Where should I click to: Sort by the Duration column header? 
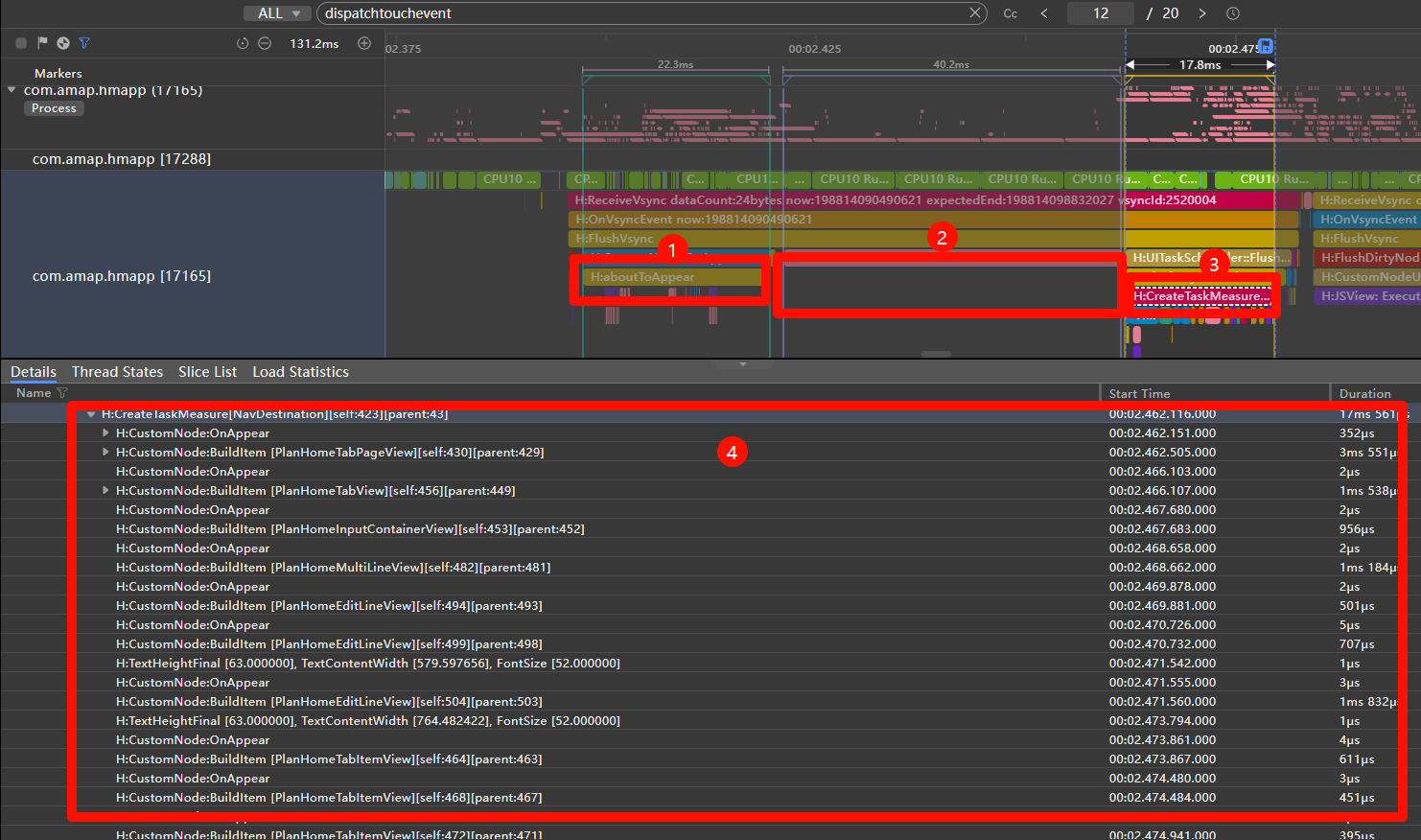click(x=1365, y=393)
